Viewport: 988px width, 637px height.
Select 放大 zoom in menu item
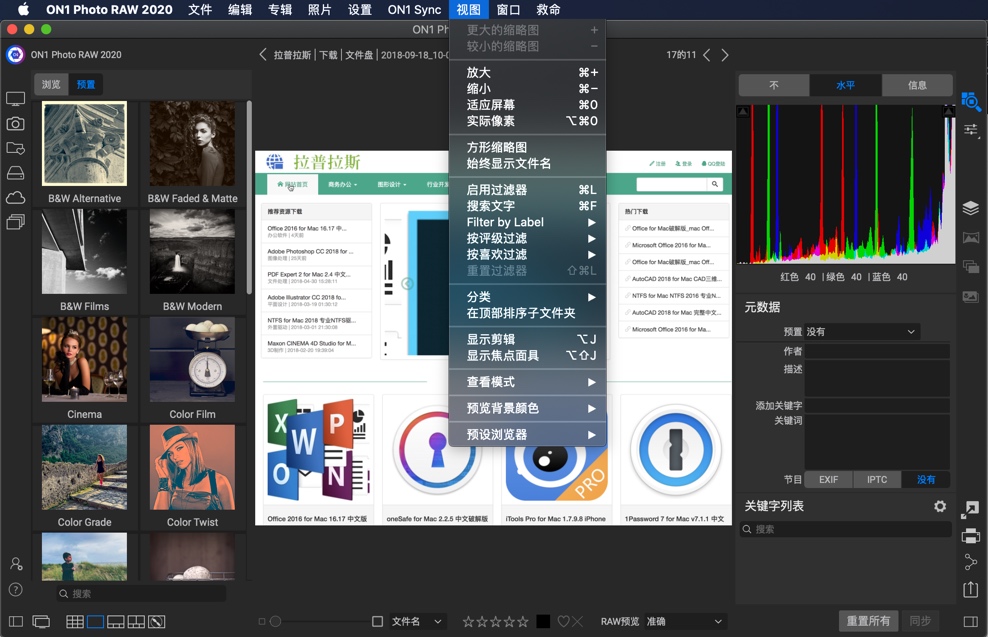click(x=527, y=72)
